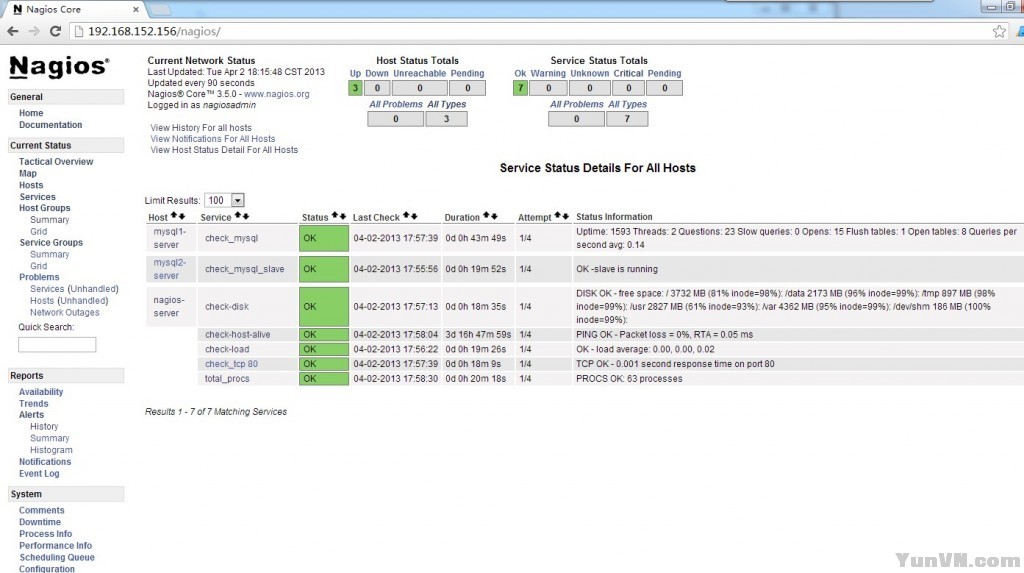1024x573 pixels.
Task: Sort Host column ascending with up arrow
Action: pyautogui.click(x=174, y=216)
